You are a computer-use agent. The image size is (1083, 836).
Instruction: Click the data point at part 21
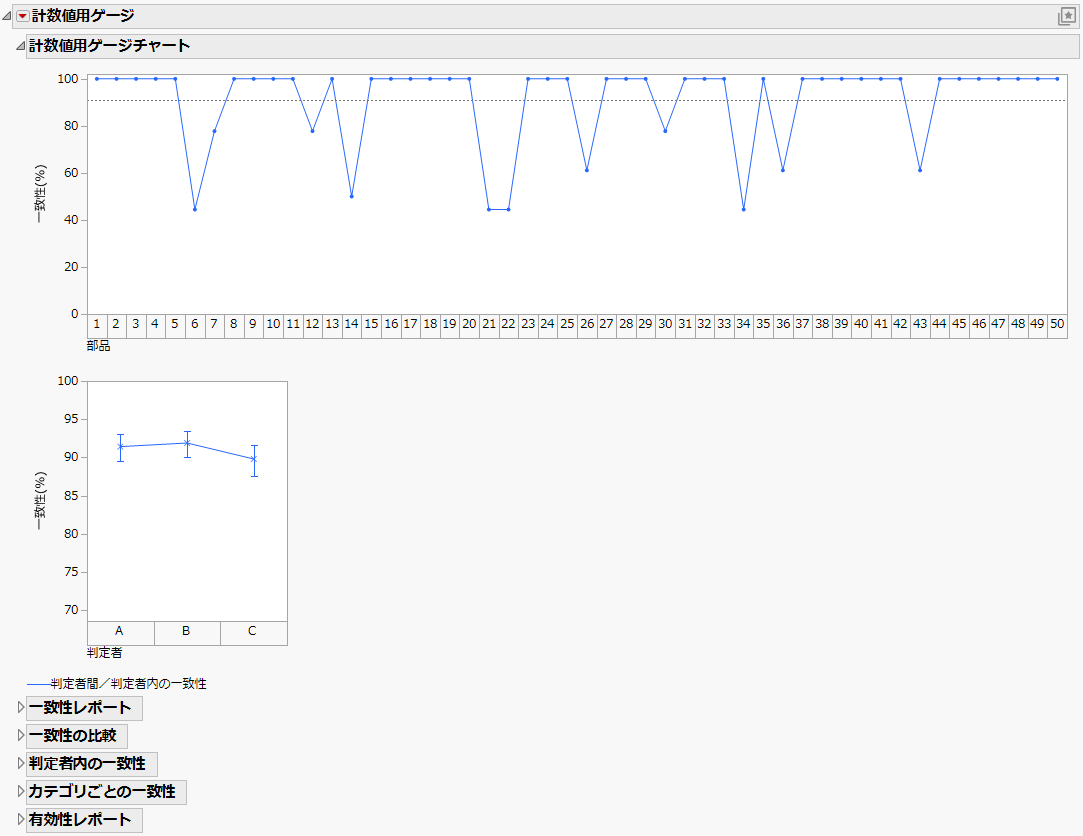488,210
